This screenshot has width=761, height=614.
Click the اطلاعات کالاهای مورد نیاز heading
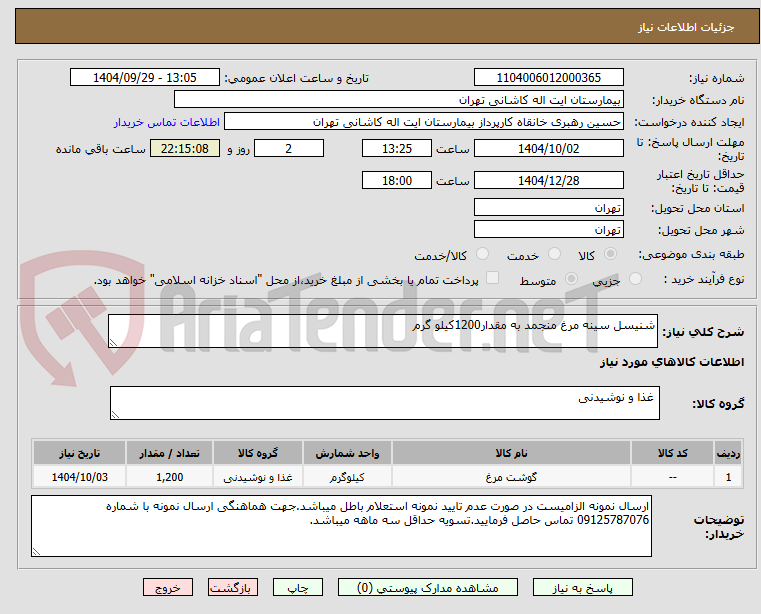[672, 362]
